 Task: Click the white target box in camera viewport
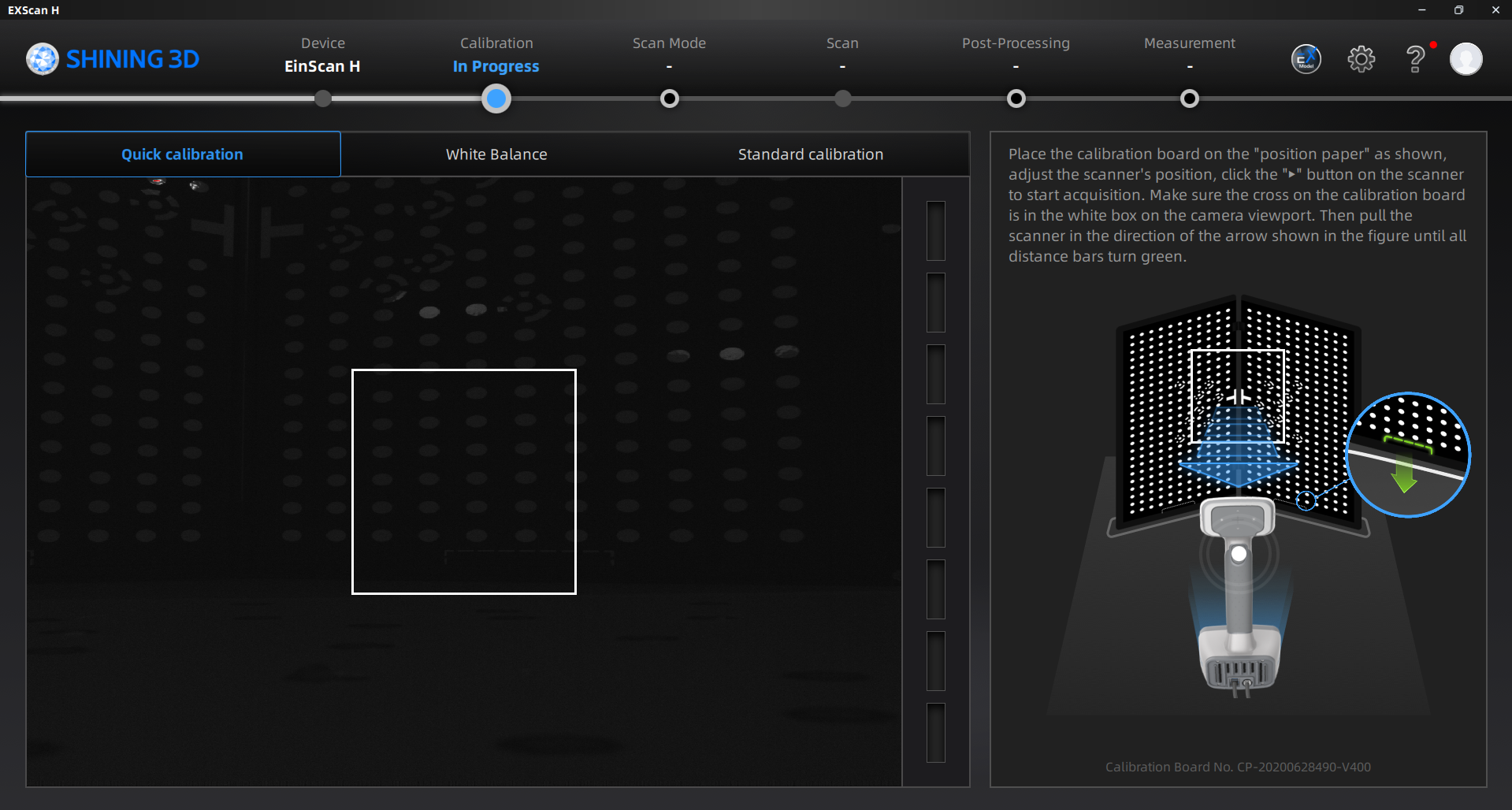[x=464, y=481]
